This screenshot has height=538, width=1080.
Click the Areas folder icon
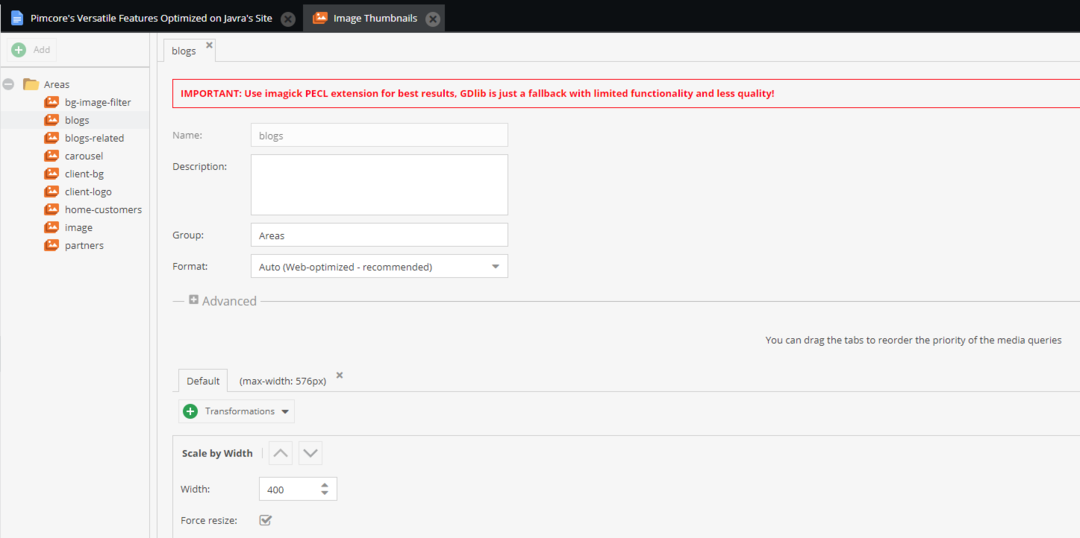coord(30,84)
